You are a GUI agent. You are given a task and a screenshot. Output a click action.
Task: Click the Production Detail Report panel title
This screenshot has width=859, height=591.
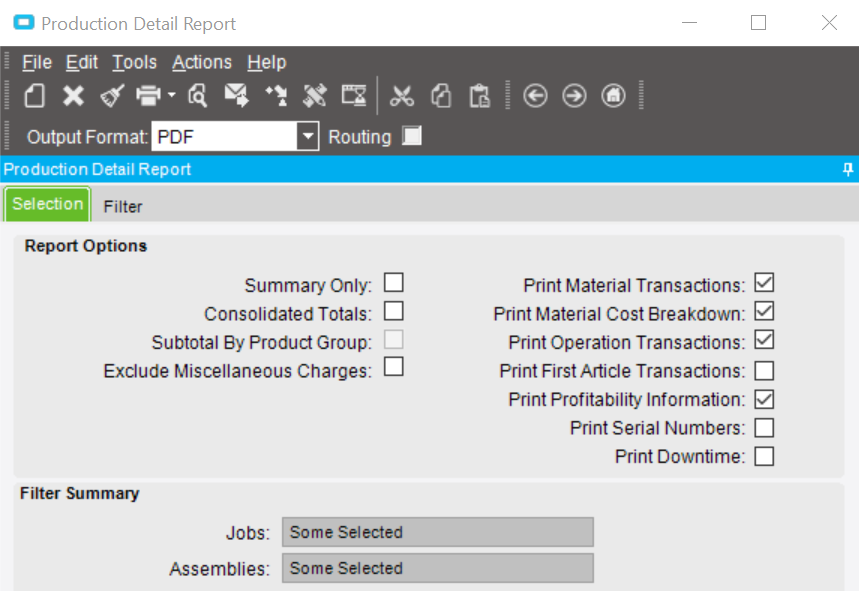click(x=98, y=169)
